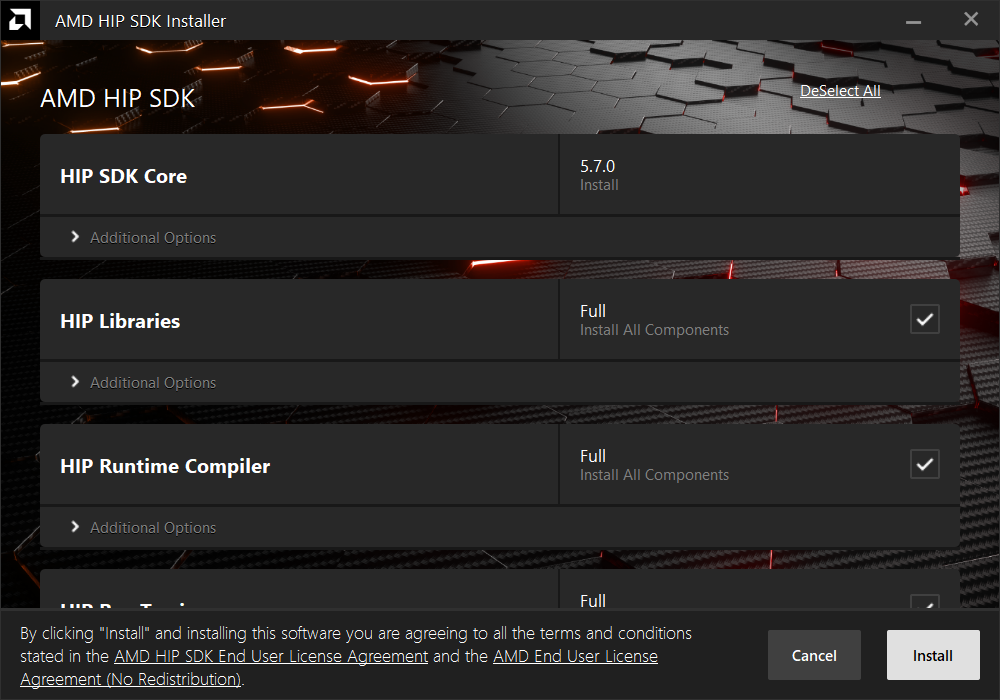Viewport: 1000px width, 700px height.
Task: Close the installer with the X icon
Action: [x=971, y=19]
